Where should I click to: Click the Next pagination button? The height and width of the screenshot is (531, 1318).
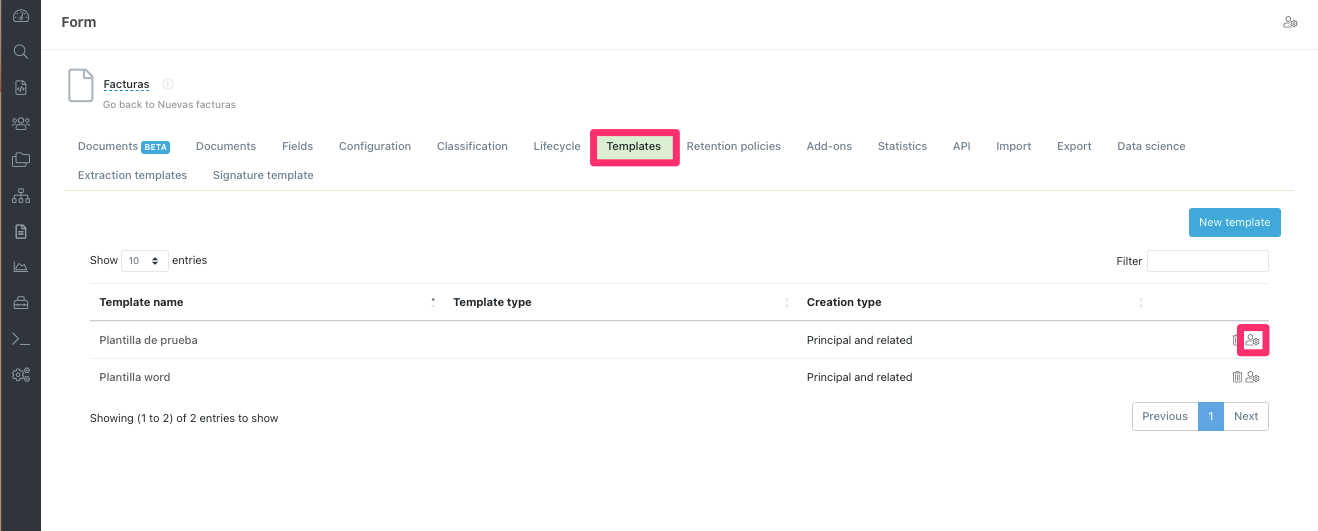click(1246, 416)
